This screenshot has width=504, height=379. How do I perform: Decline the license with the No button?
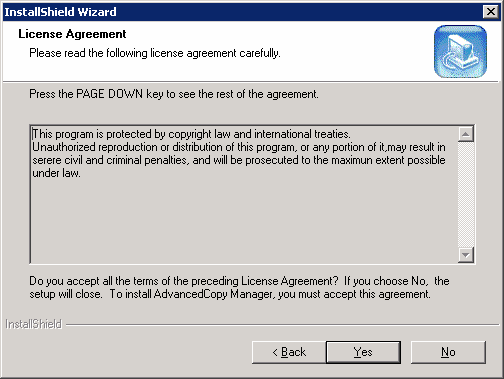pyautogui.click(x=448, y=352)
